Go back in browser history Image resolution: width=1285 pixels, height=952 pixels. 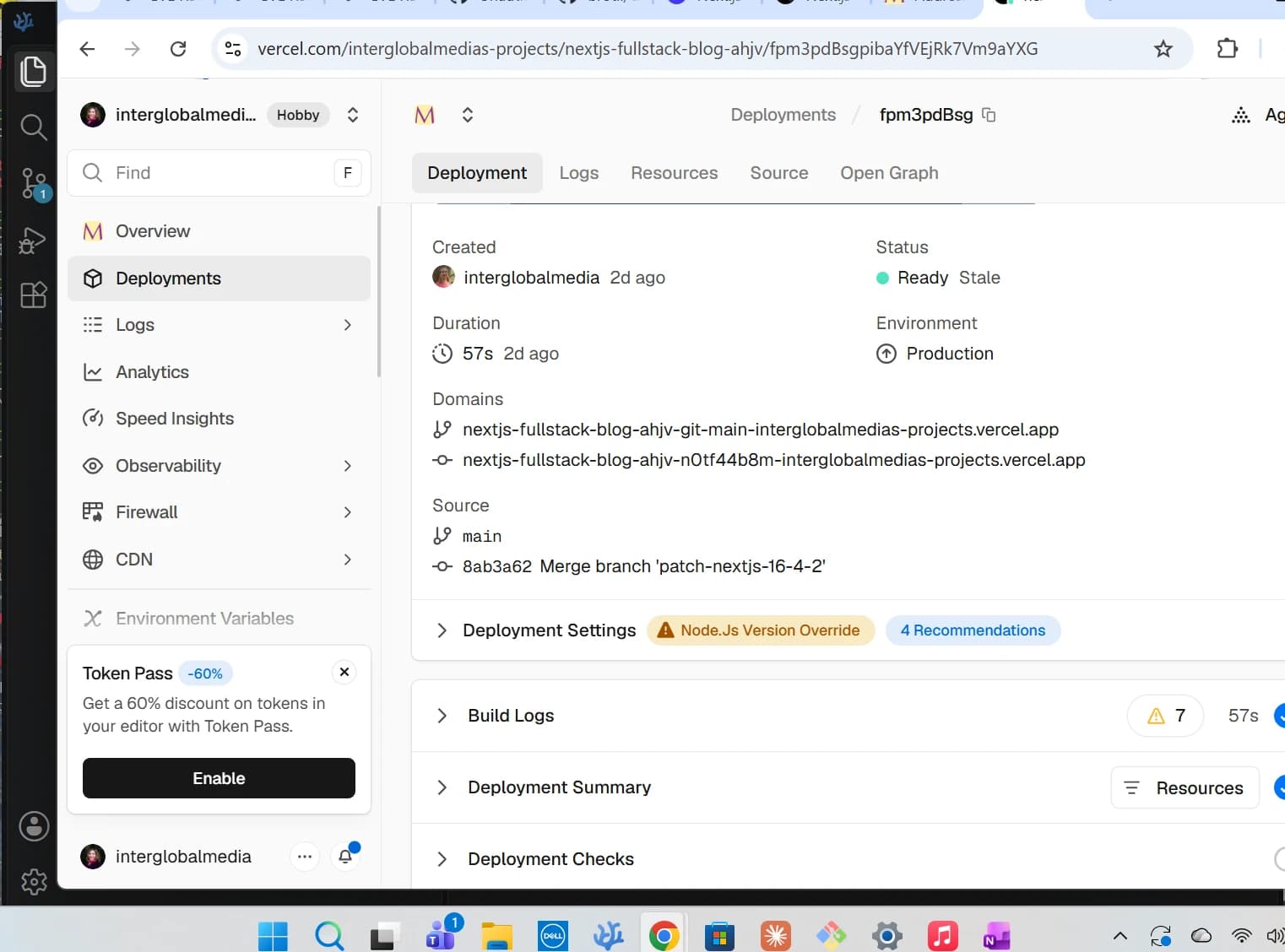coord(87,49)
